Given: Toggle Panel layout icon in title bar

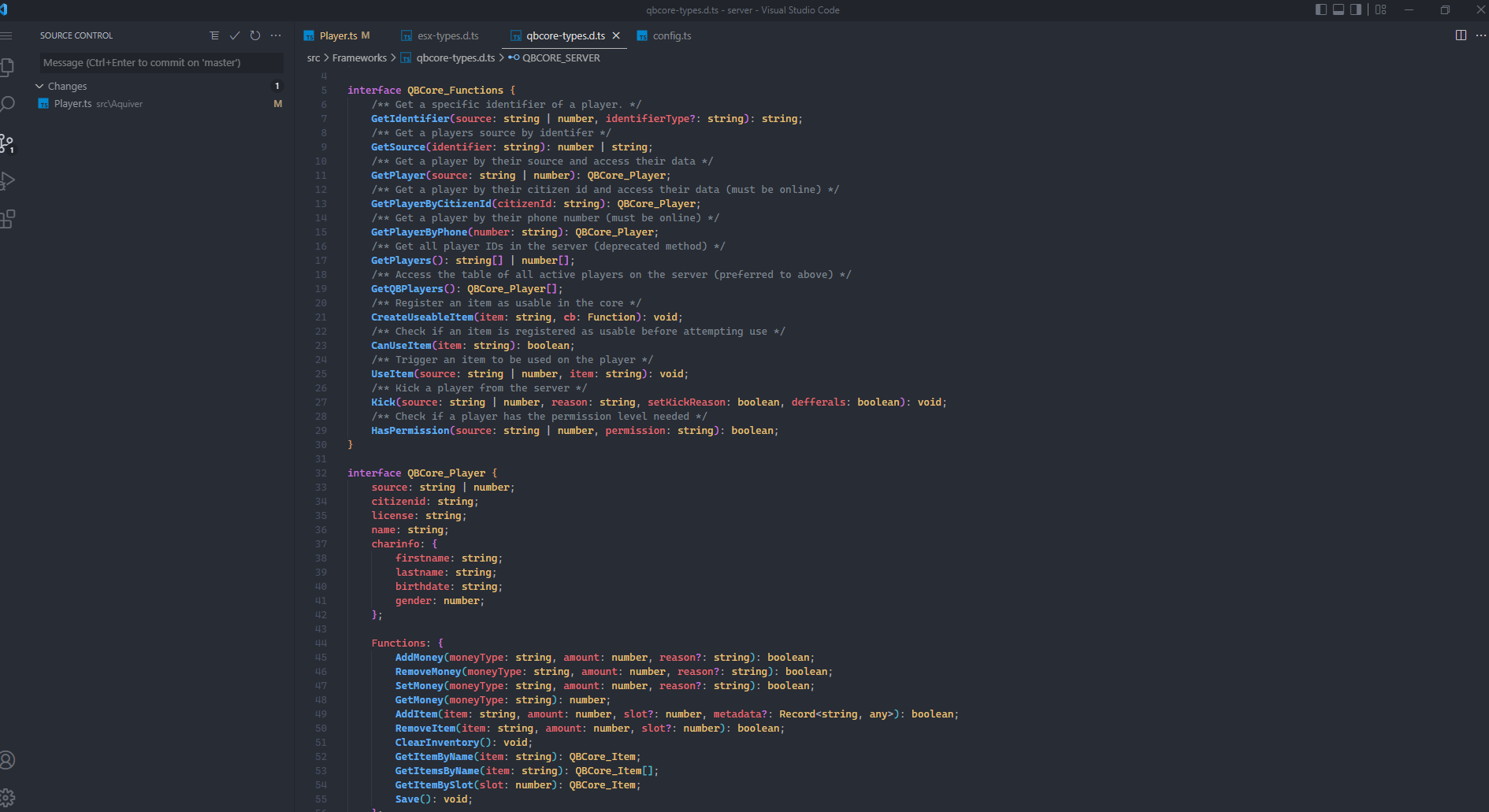Looking at the screenshot, I should [1339, 9].
